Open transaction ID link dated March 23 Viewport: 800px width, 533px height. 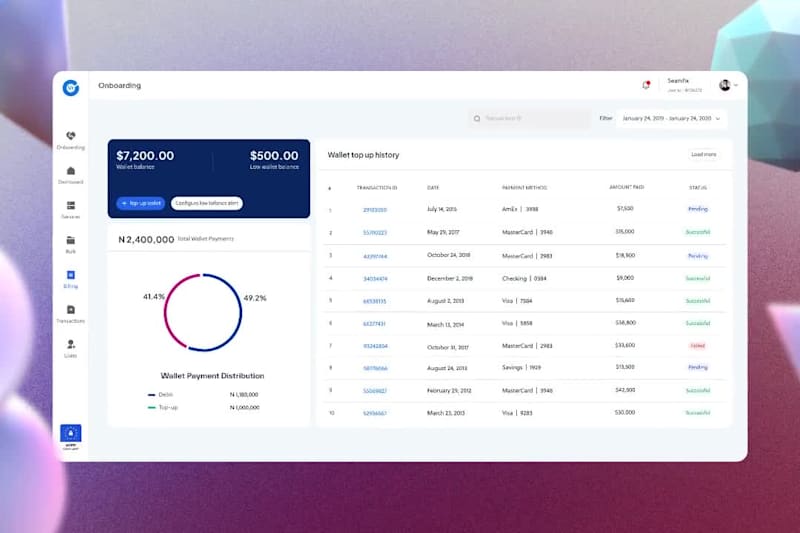click(375, 413)
